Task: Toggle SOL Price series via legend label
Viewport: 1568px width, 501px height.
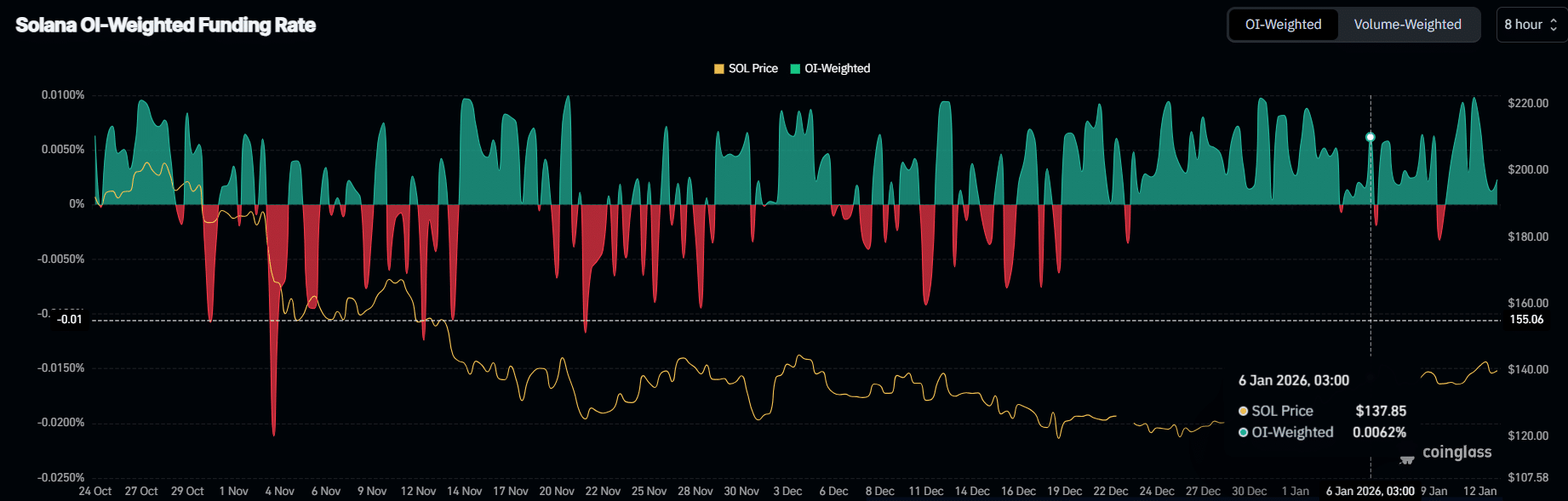Action: tap(753, 69)
